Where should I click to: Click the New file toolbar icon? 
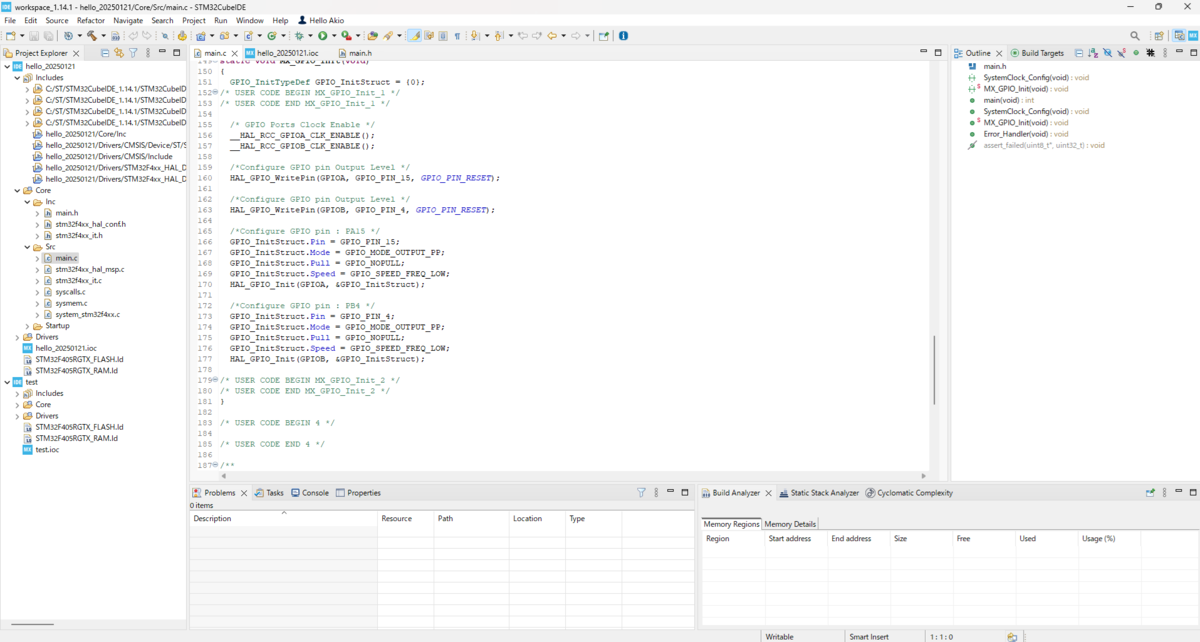click(x=11, y=36)
